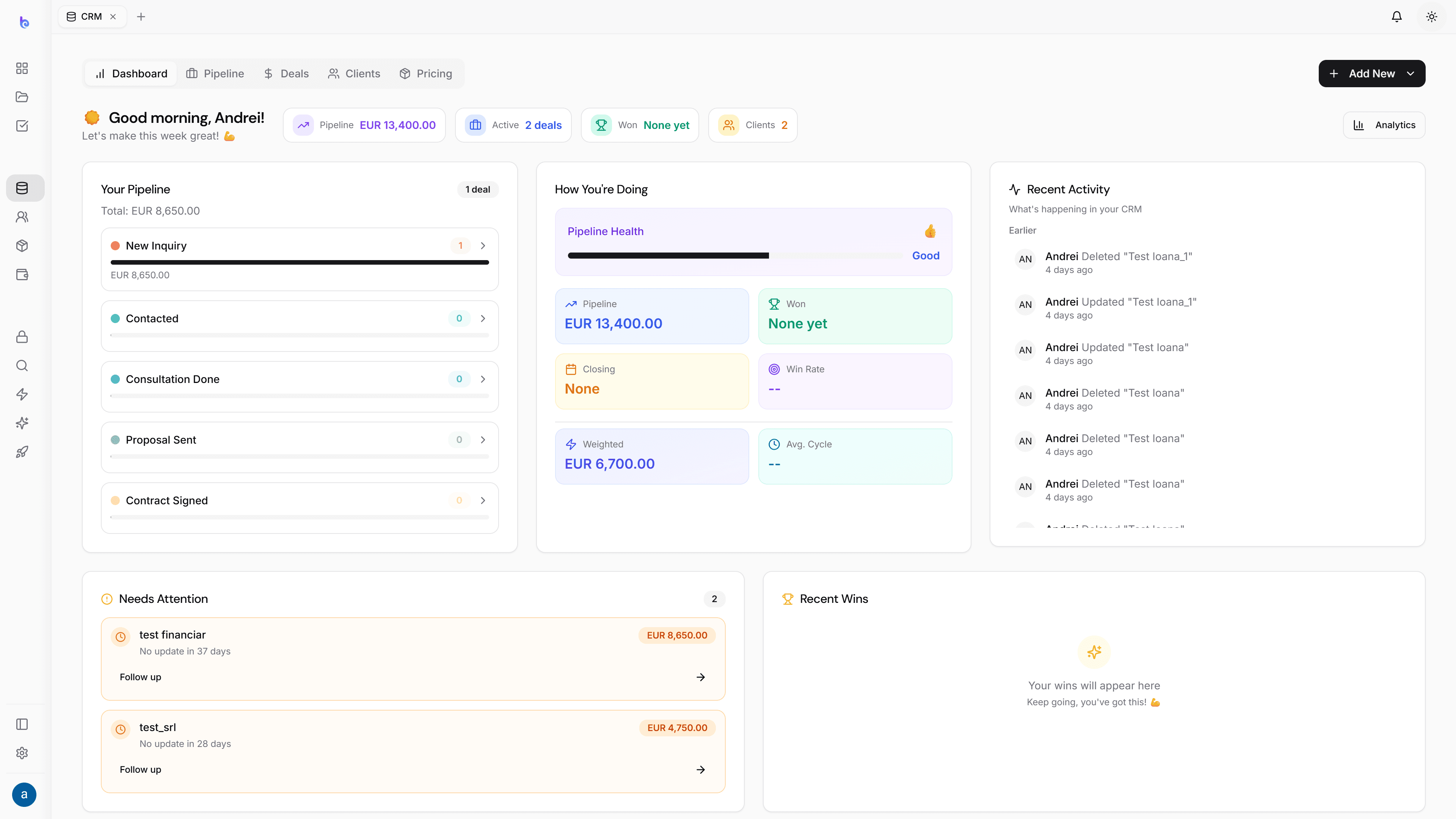Click the Pipeline EUR 13,400.00 metric card

[x=652, y=316]
